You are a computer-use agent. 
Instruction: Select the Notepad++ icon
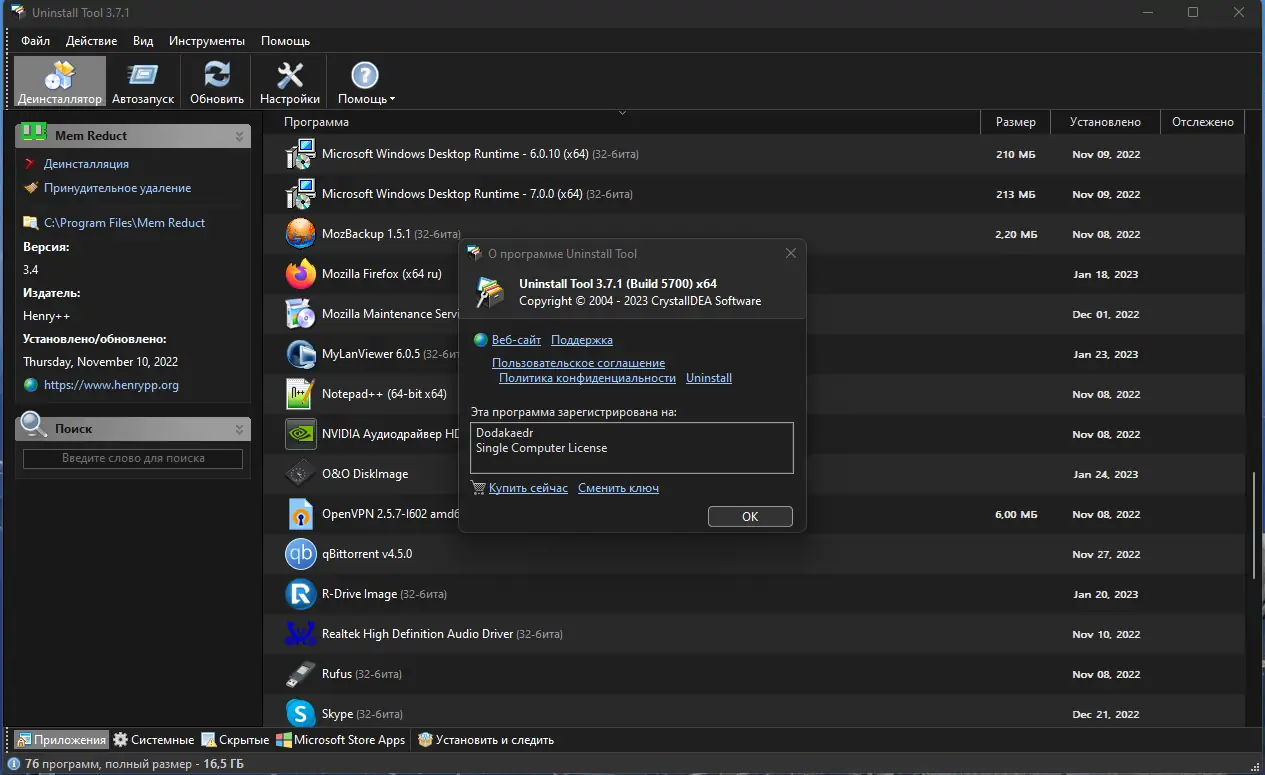(301, 394)
